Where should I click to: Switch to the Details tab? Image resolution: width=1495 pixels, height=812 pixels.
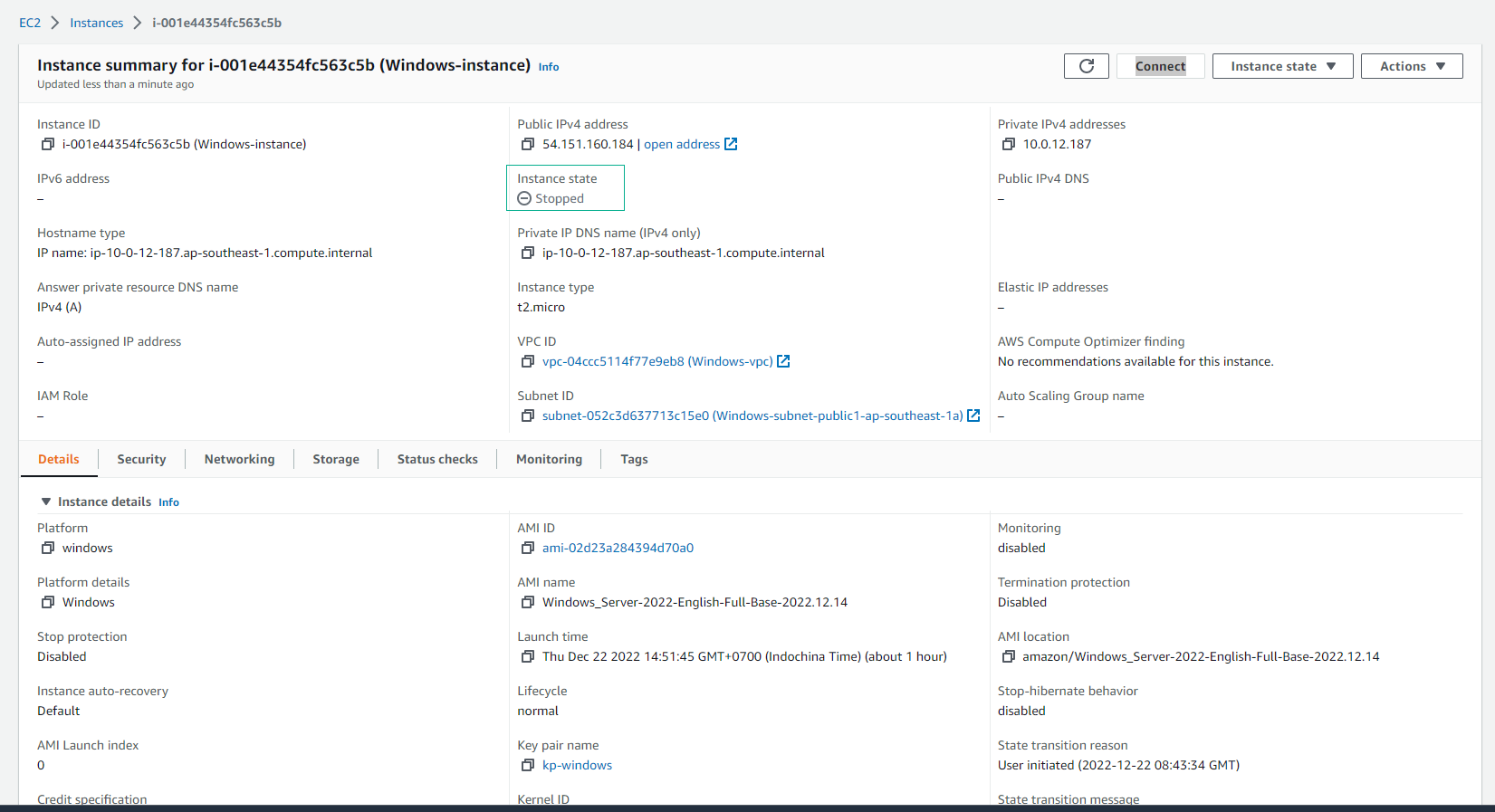tap(59, 459)
